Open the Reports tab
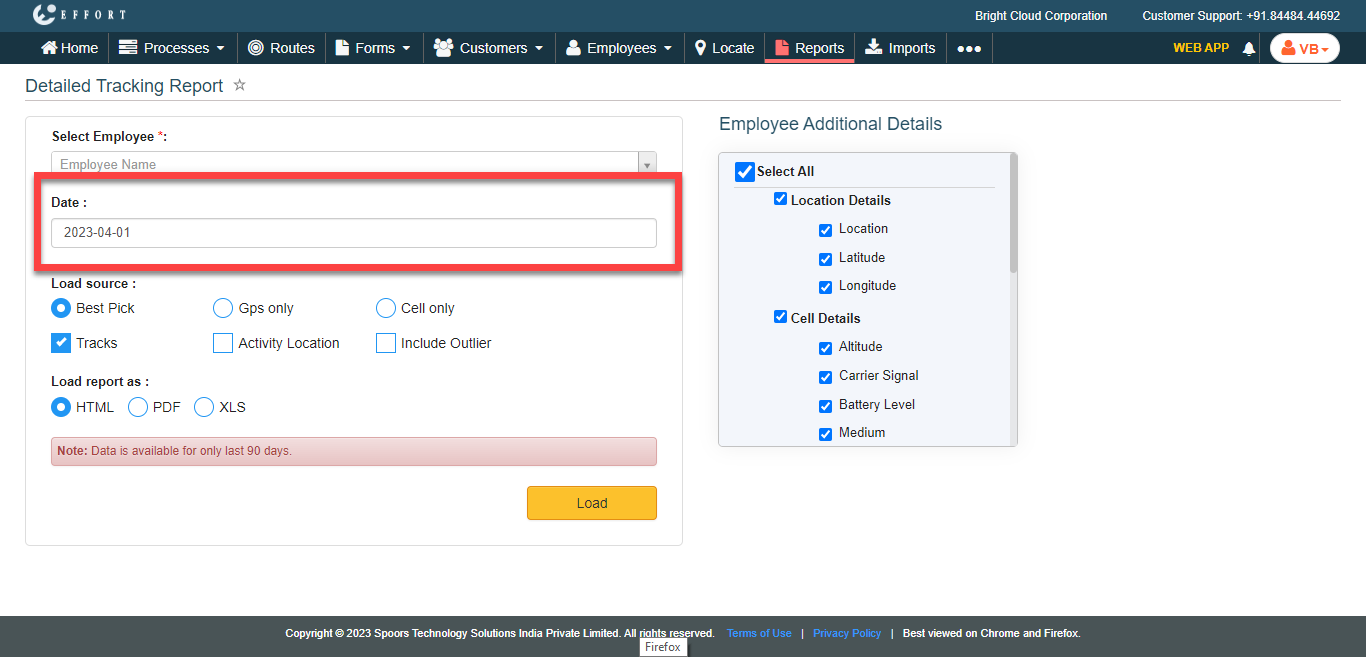The width and height of the screenshot is (1366, 657). 809,48
